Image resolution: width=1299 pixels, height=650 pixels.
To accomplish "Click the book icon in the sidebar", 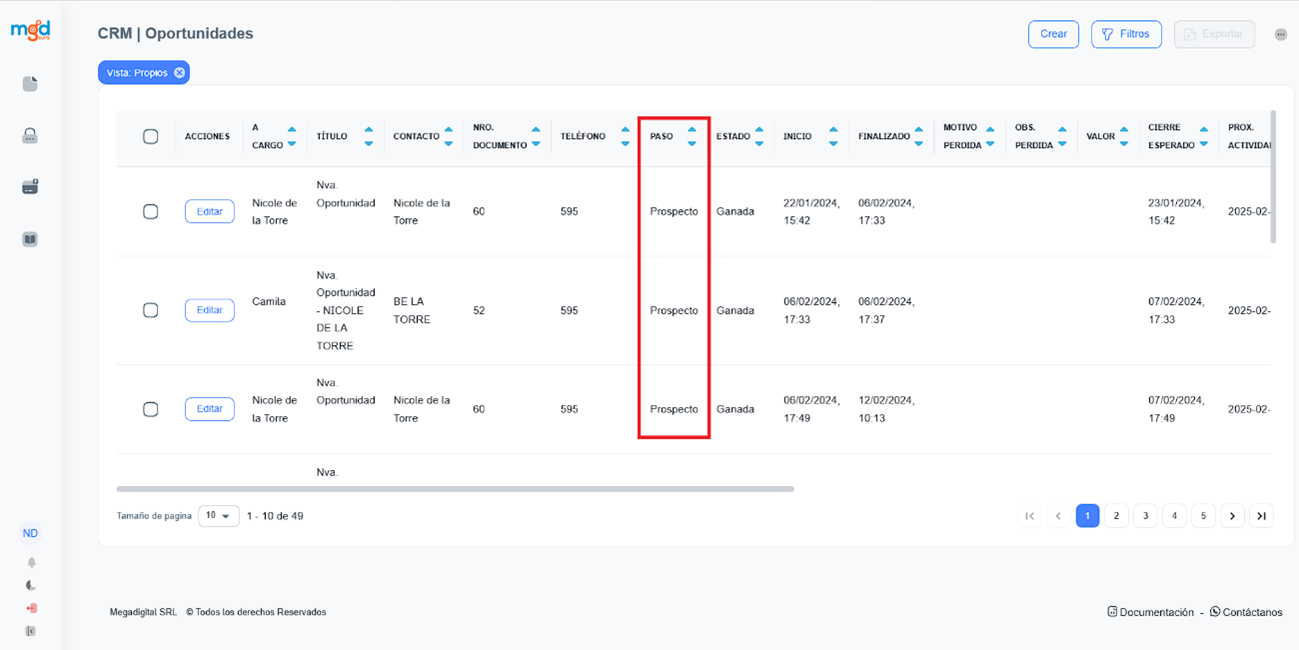I will click(x=30, y=240).
